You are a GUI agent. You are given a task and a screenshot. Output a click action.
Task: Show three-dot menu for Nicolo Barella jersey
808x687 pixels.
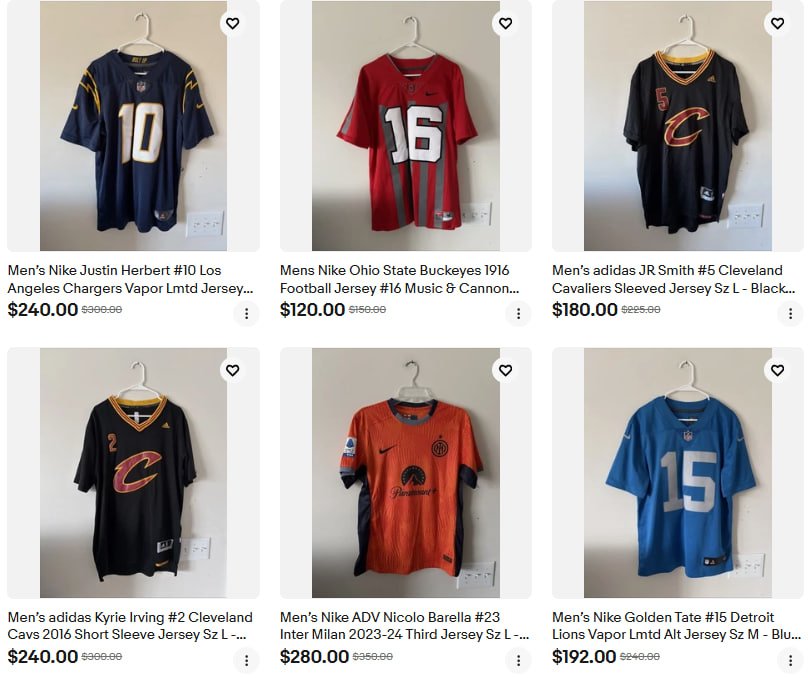tap(518, 660)
